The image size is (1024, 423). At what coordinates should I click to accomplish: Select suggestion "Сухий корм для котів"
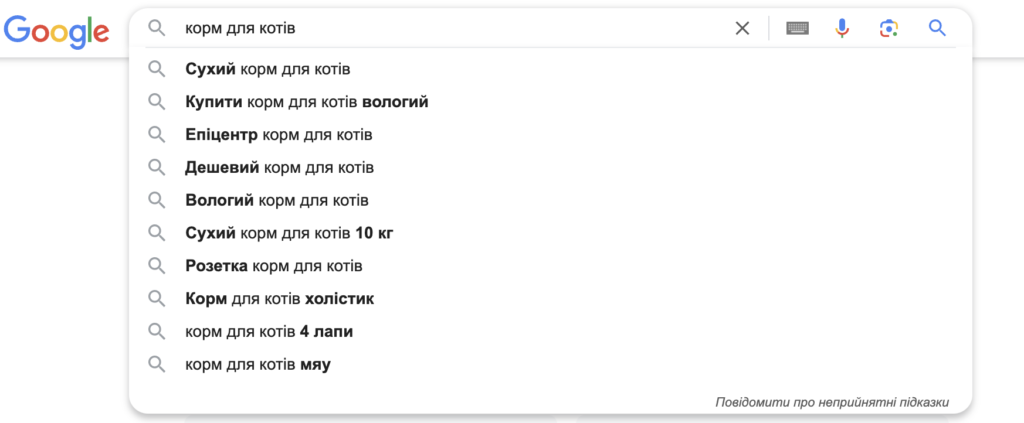coord(268,69)
